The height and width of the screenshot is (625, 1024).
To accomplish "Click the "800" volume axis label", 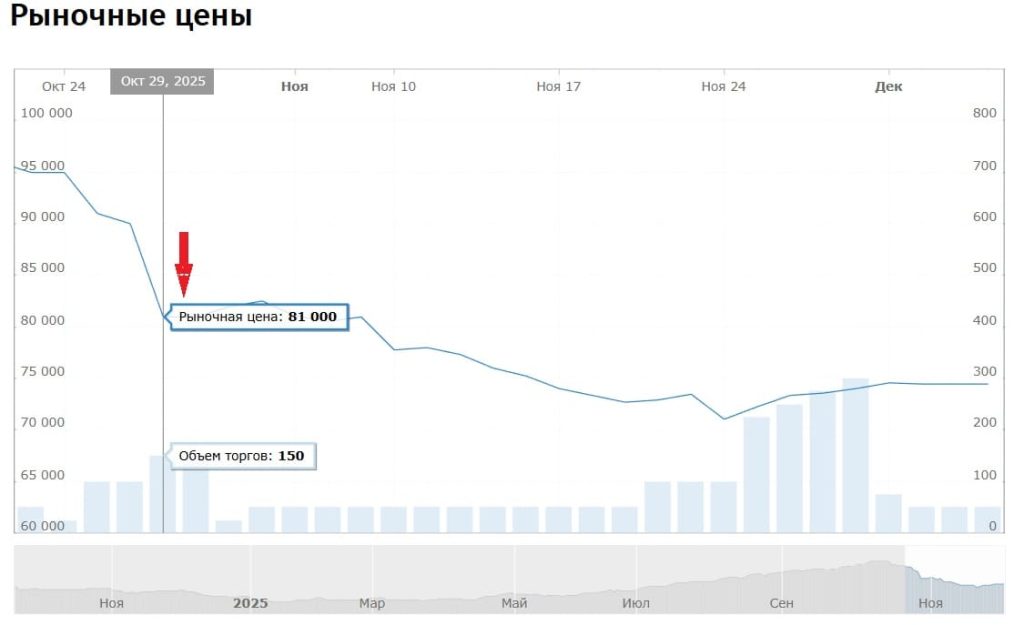I will pos(984,113).
